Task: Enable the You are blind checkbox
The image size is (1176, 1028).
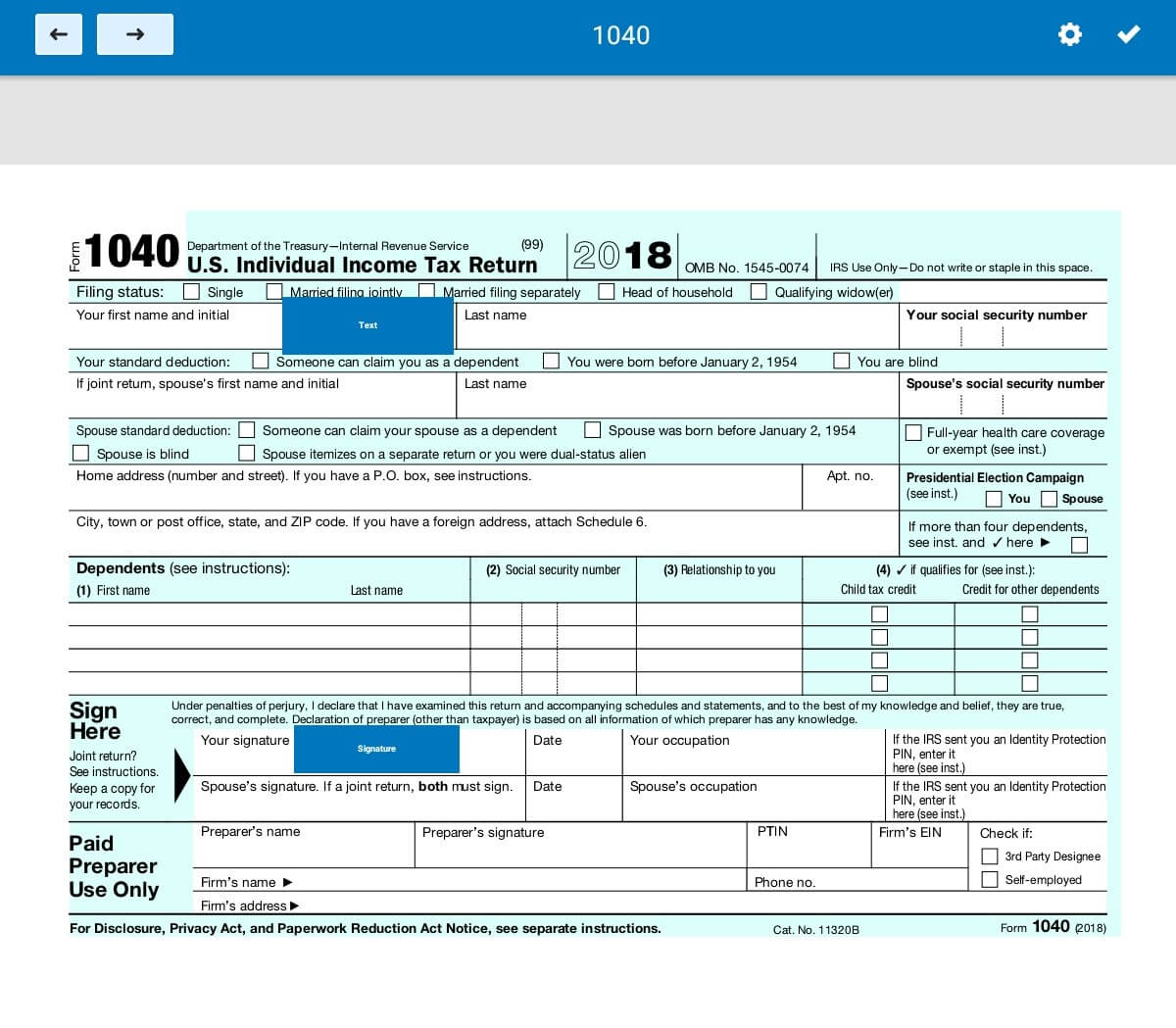Action: 842,361
